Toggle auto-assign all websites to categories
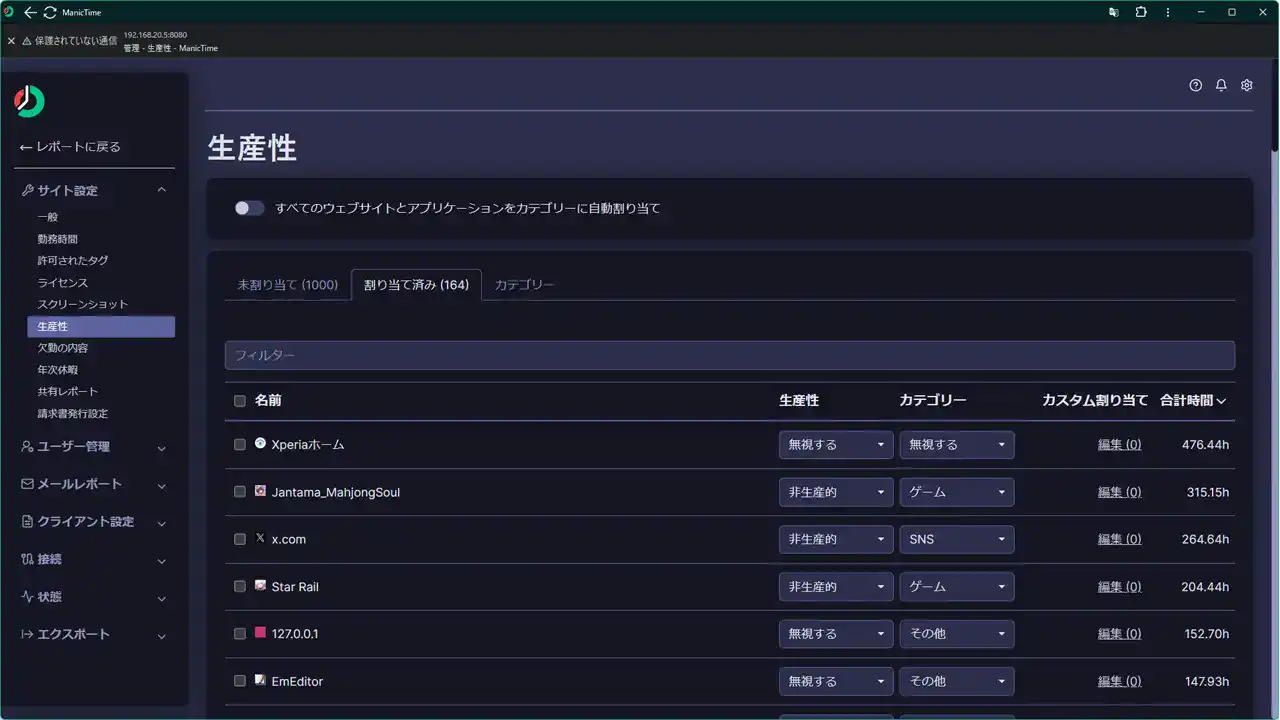Screen dimensions: 1280x720 click(x=249, y=208)
